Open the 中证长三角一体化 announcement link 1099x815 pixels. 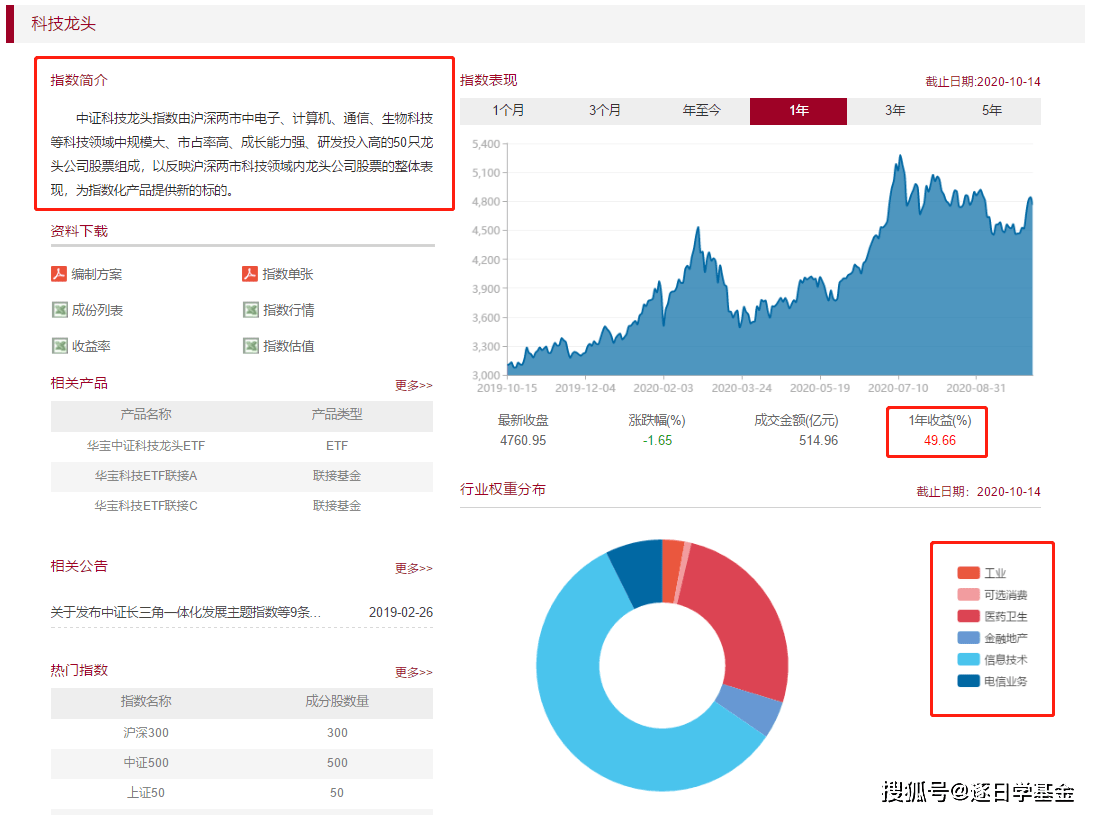coord(186,612)
